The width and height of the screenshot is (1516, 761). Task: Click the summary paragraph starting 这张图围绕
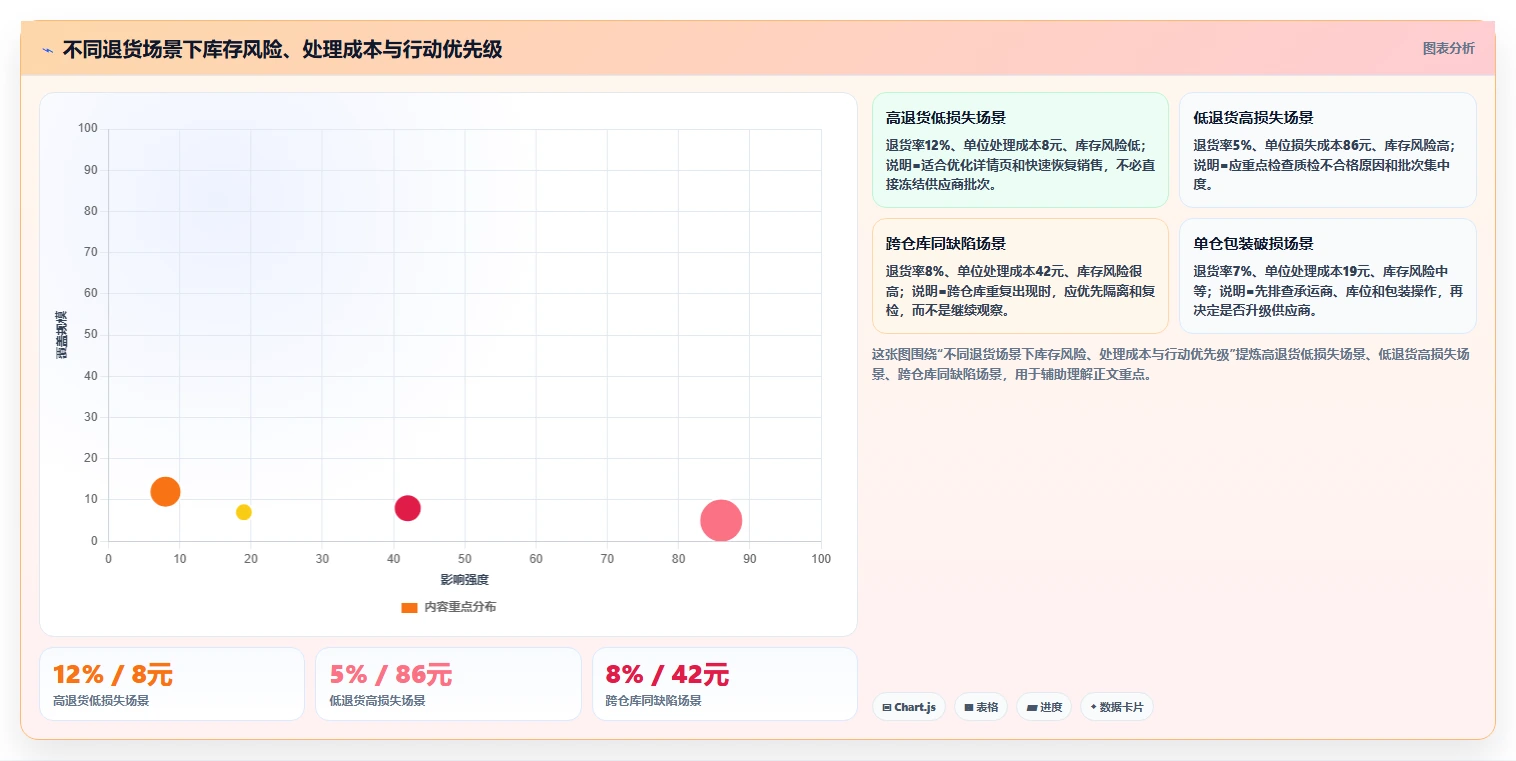coord(1171,364)
